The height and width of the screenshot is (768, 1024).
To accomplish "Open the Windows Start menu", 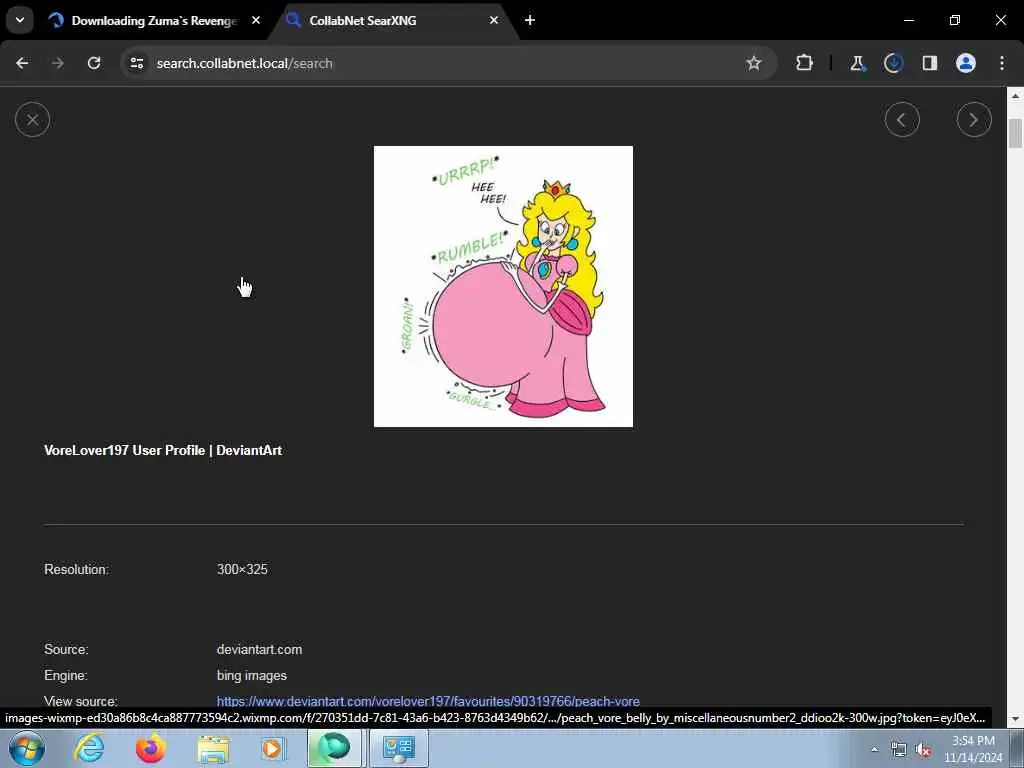I will pos(26,748).
